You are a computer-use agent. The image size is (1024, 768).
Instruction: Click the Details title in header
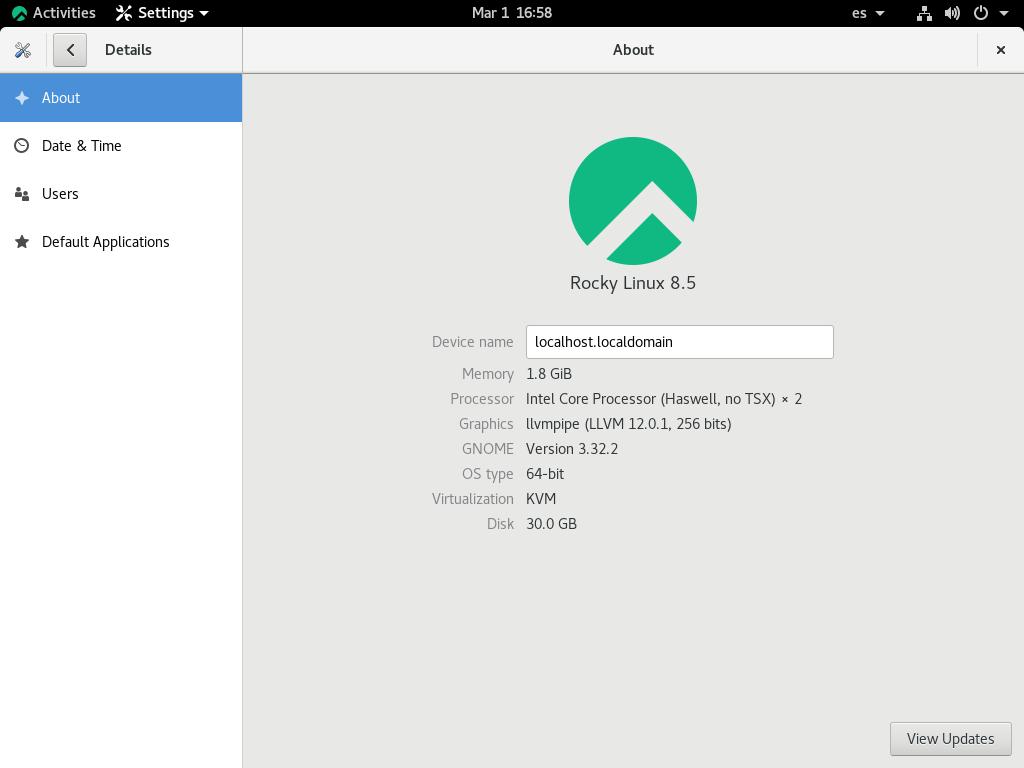[128, 50]
